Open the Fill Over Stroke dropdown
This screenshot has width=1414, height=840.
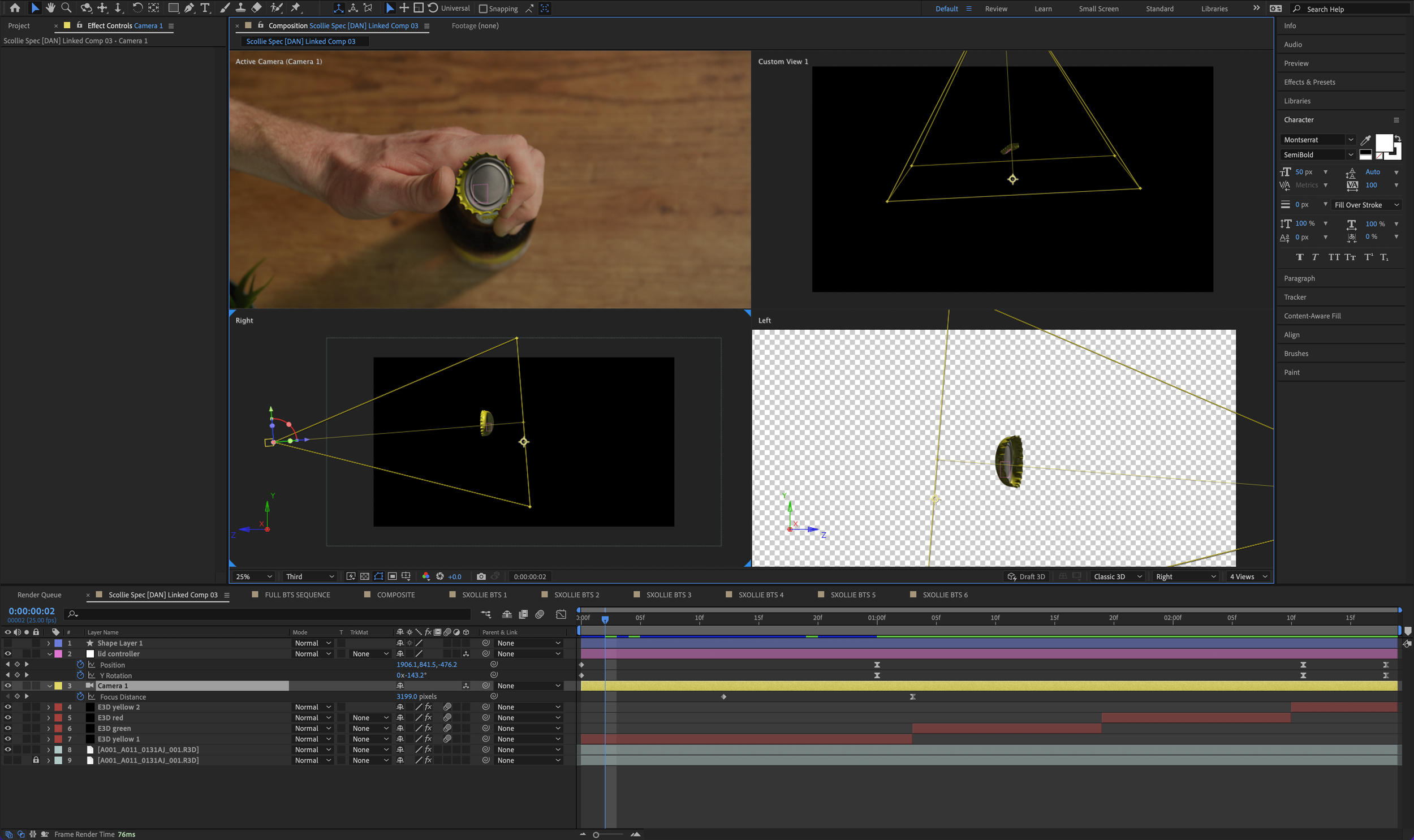pyautogui.click(x=1366, y=205)
